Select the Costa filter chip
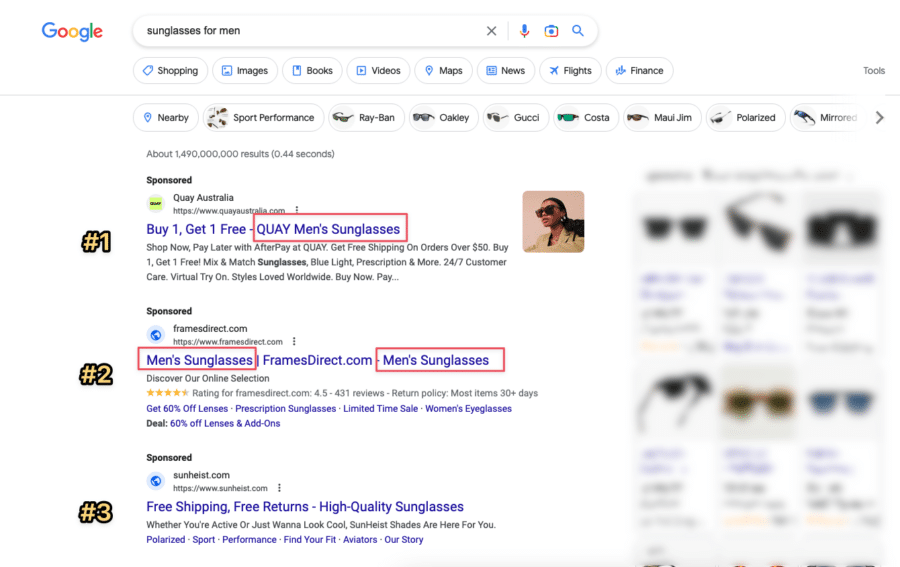900x567 pixels. [x=586, y=118]
